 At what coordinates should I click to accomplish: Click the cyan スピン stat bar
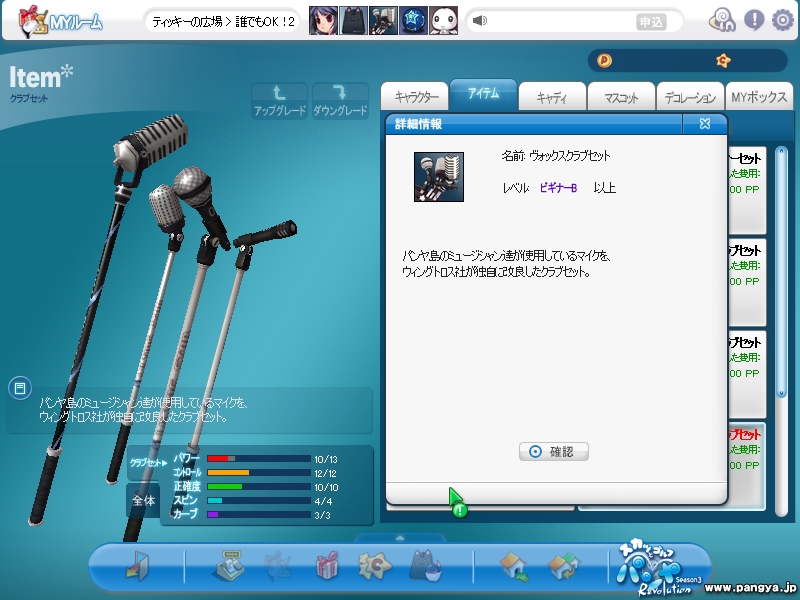coord(259,501)
